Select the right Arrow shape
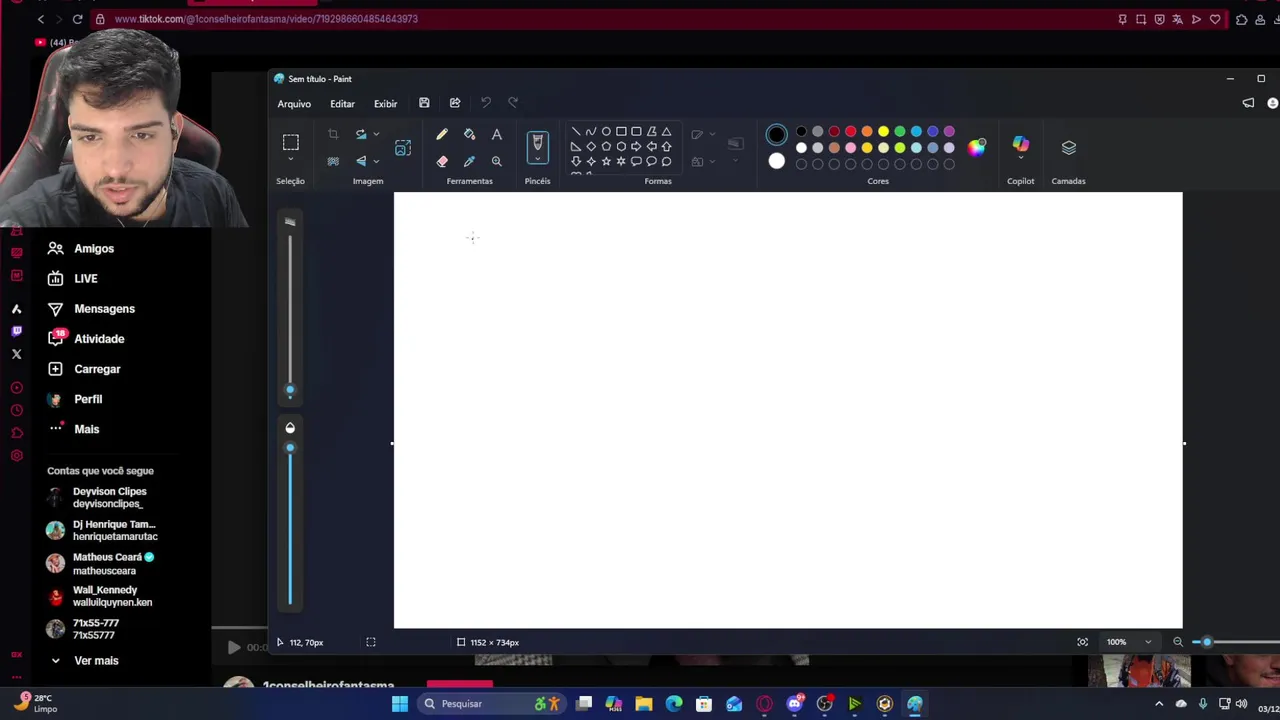 coord(636,146)
